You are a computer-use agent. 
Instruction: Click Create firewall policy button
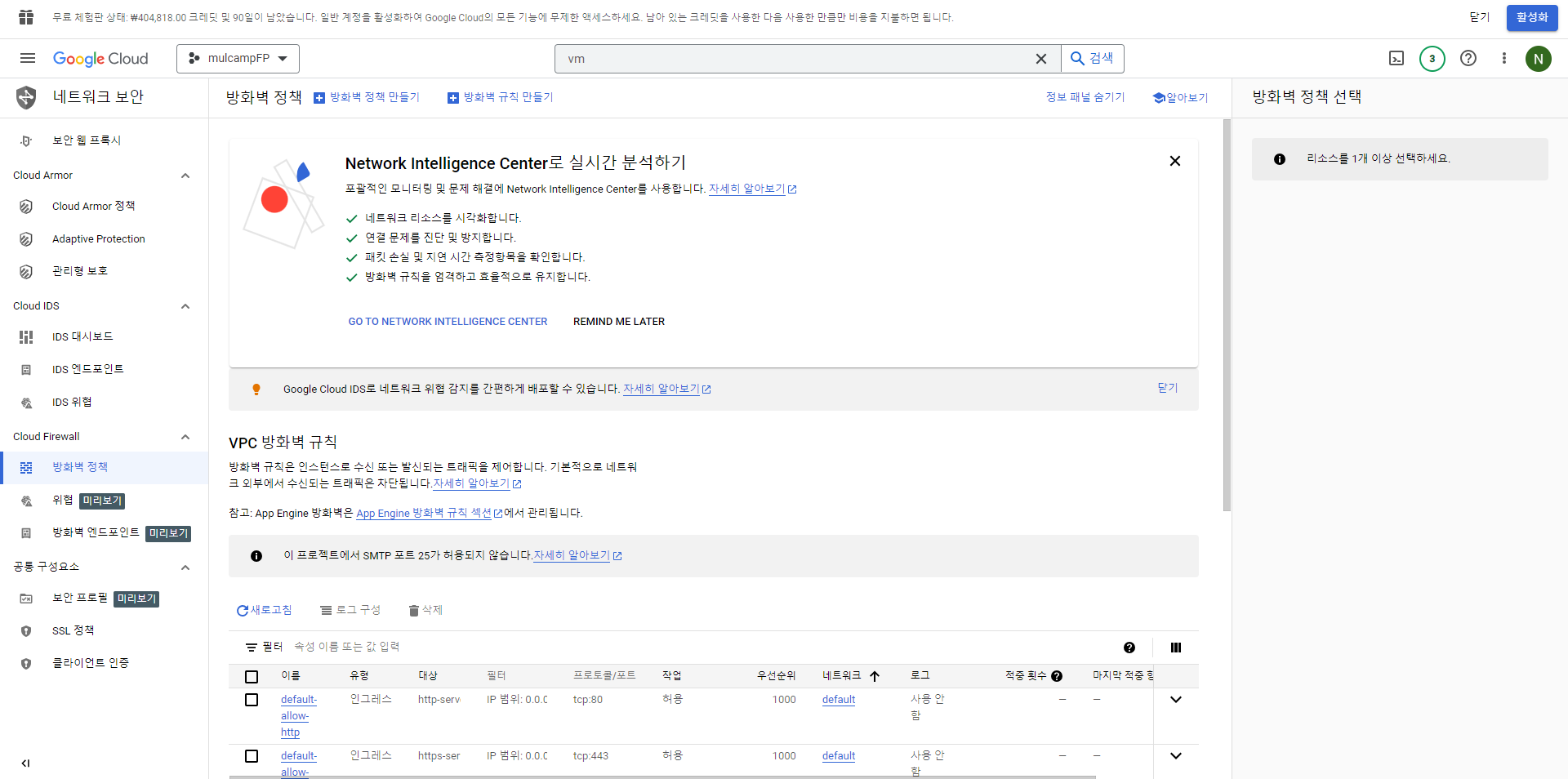(367, 97)
